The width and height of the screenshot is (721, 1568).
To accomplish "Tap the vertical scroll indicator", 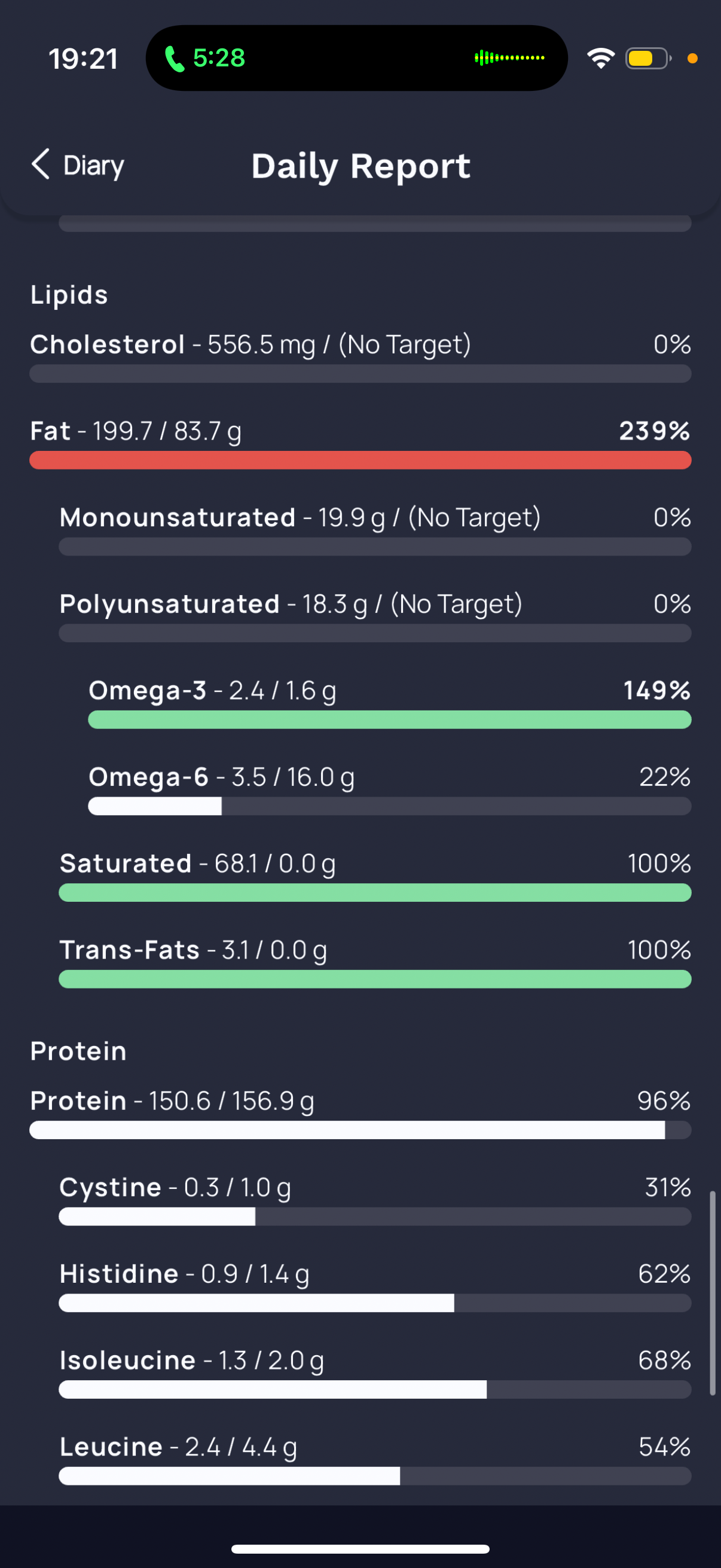I will 712,1293.
